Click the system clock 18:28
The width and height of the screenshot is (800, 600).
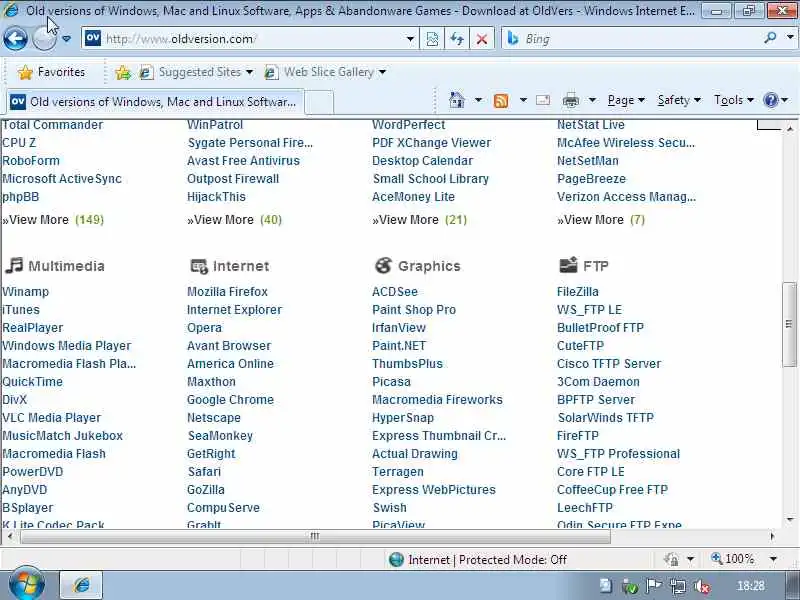751,586
